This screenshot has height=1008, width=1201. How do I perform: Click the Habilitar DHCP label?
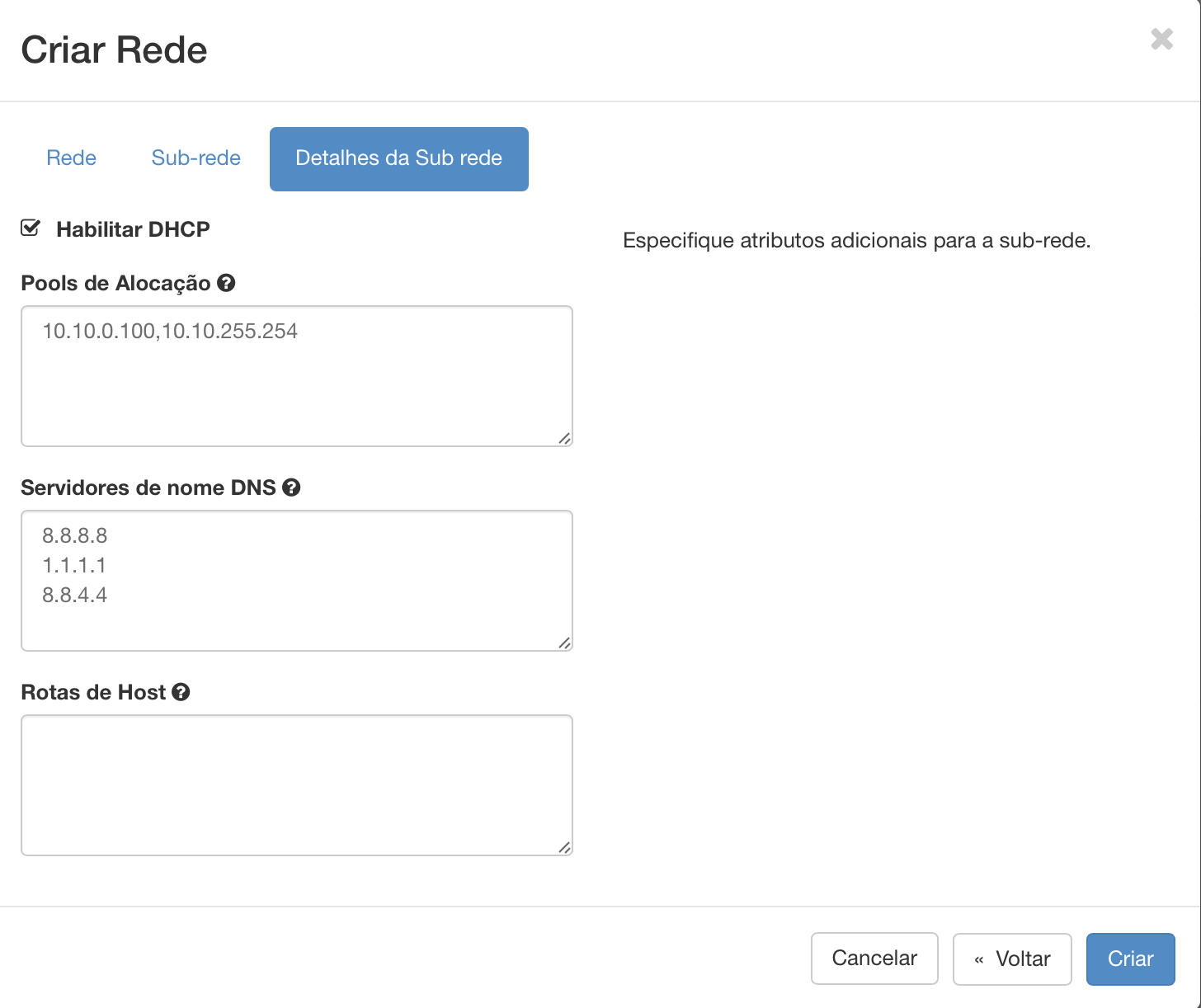pos(133,229)
